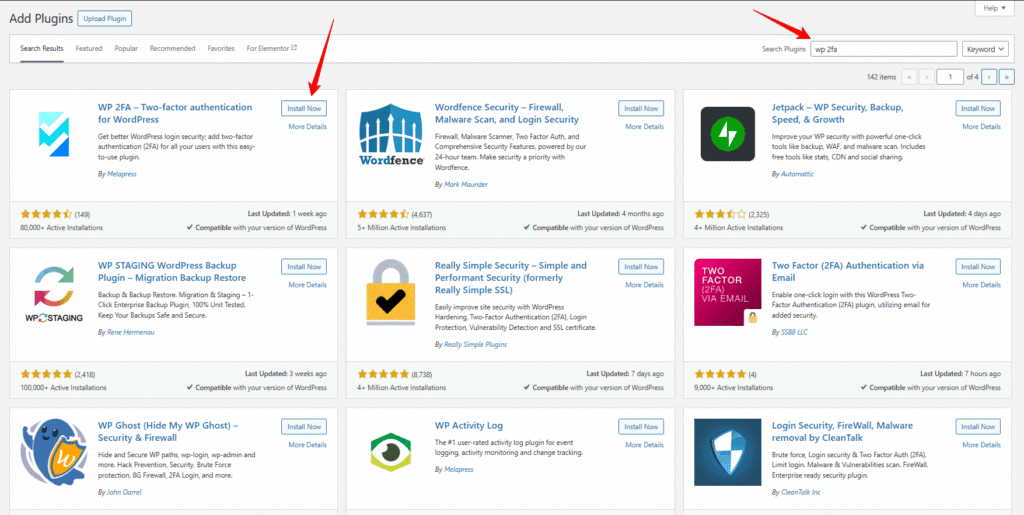Click the CleanTalk shield logo icon

pos(728,451)
